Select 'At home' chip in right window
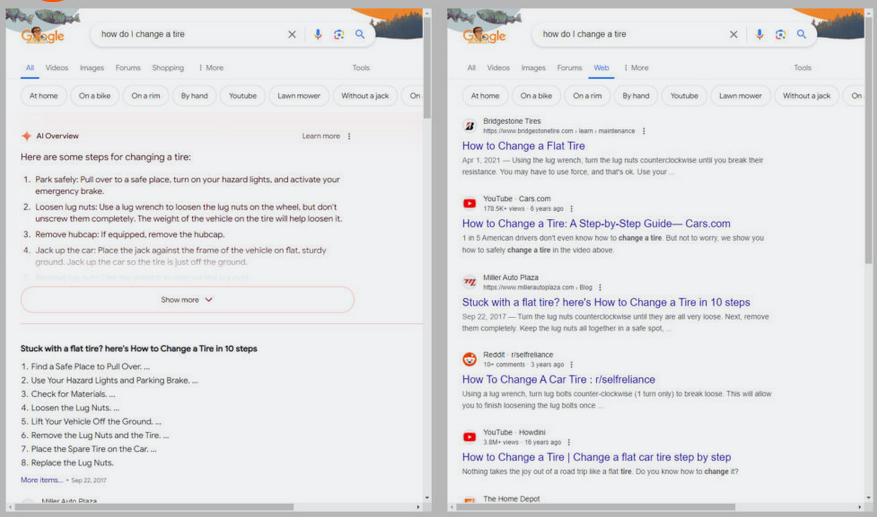Viewport: 877px width, 517px height. [x=485, y=96]
